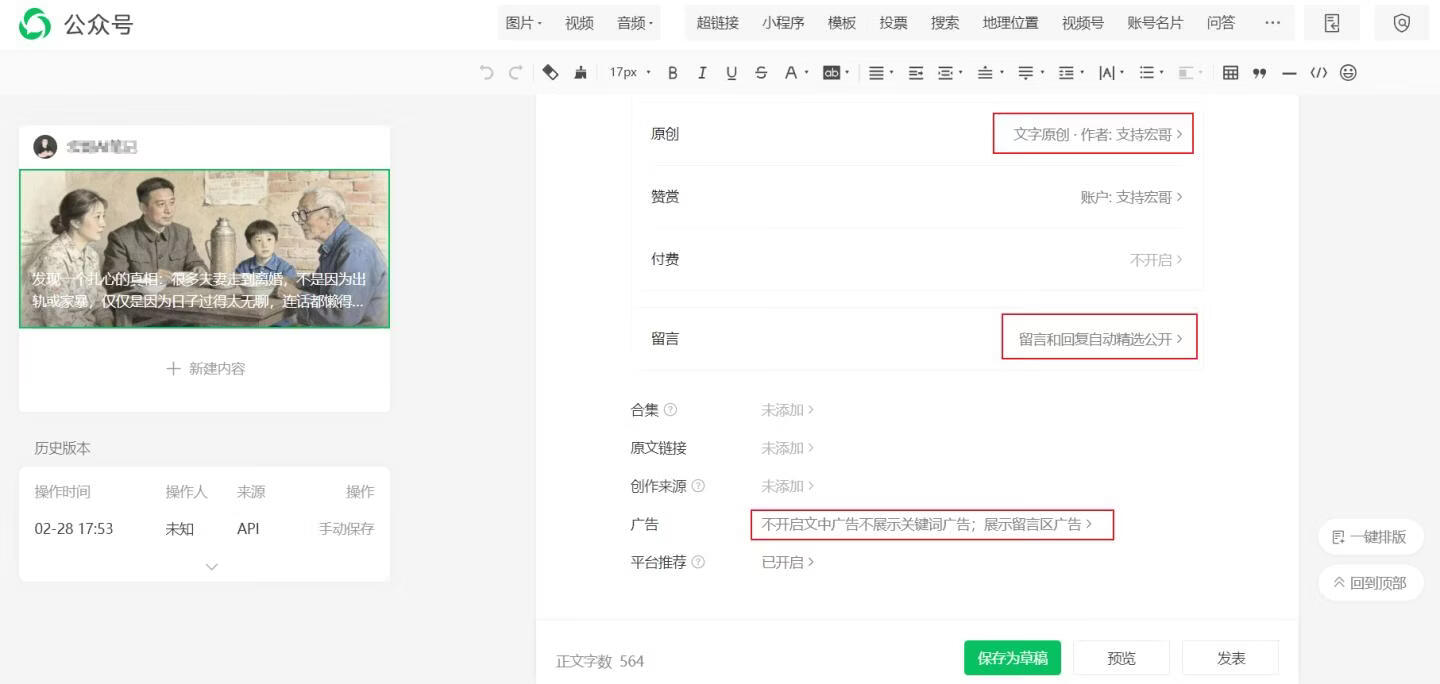Apply blockquote formatting
This screenshot has height=684, width=1440.
coord(1258,72)
